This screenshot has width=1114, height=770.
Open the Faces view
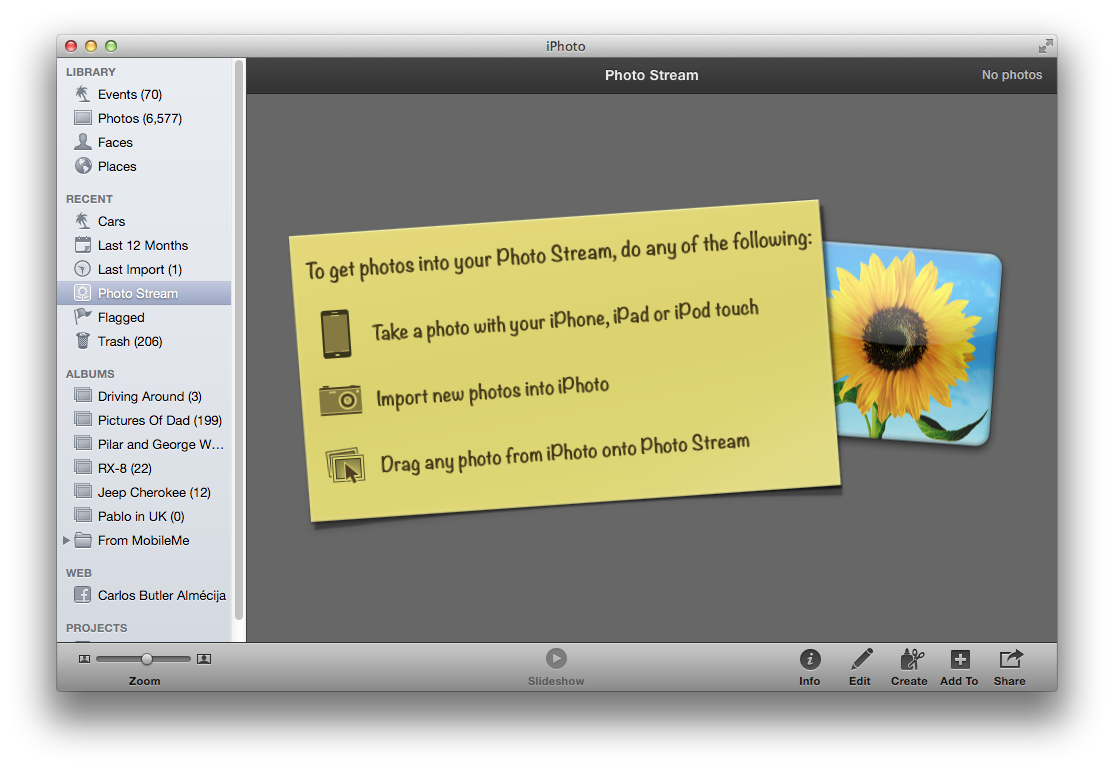144,142
